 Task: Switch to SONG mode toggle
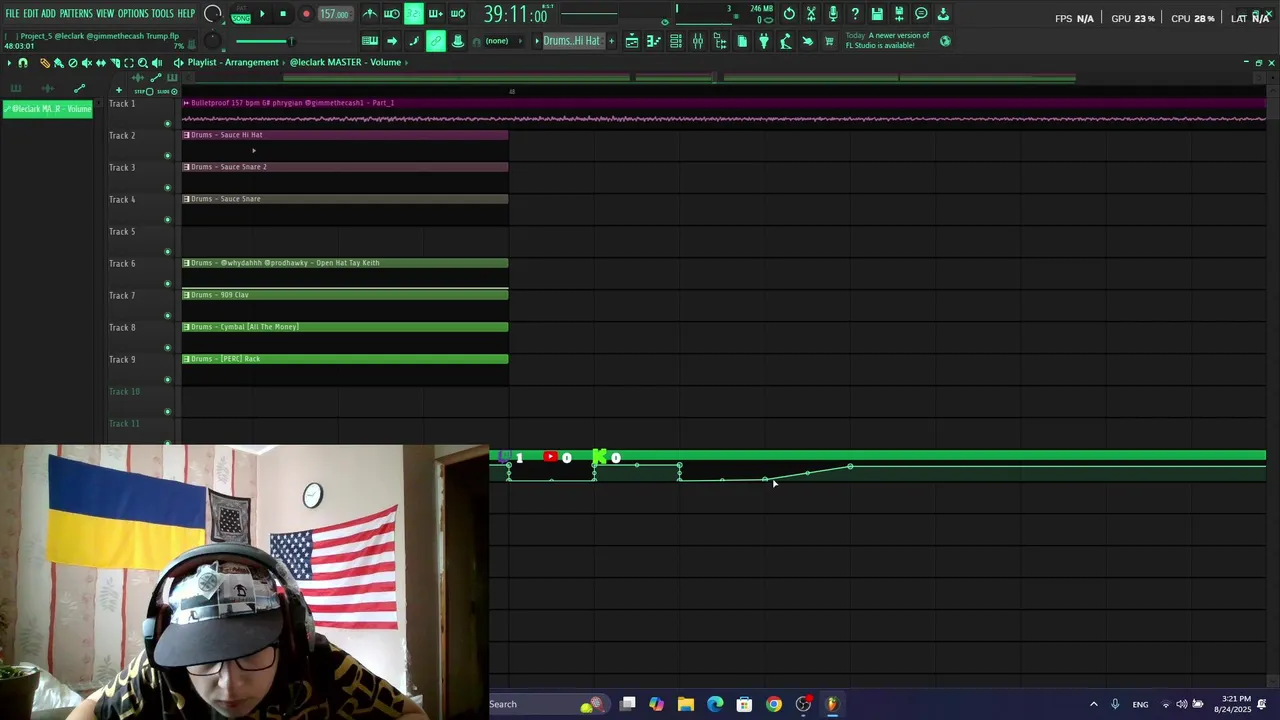[241, 18]
